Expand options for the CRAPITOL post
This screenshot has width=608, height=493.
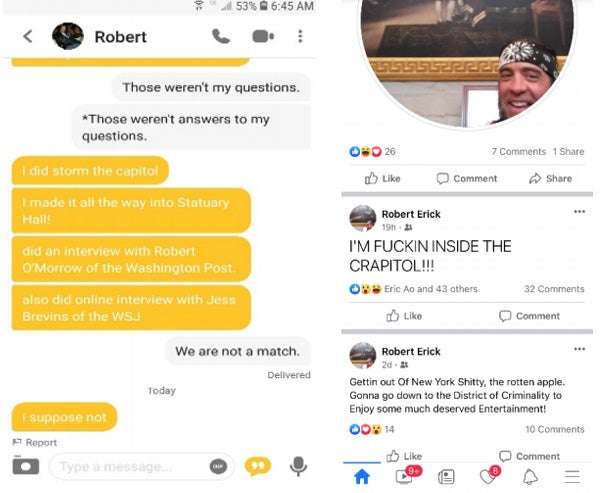pyautogui.click(x=579, y=212)
